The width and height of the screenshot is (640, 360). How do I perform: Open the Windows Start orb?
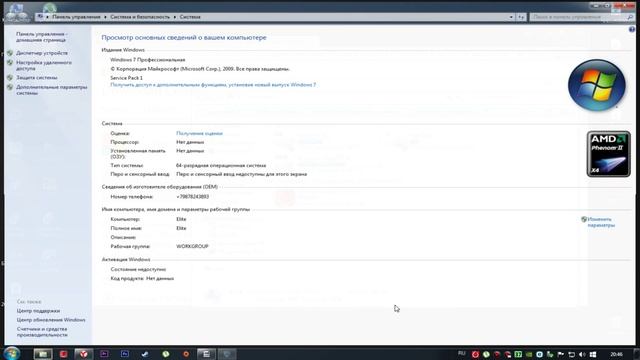pyautogui.click(x=11, y=353)
